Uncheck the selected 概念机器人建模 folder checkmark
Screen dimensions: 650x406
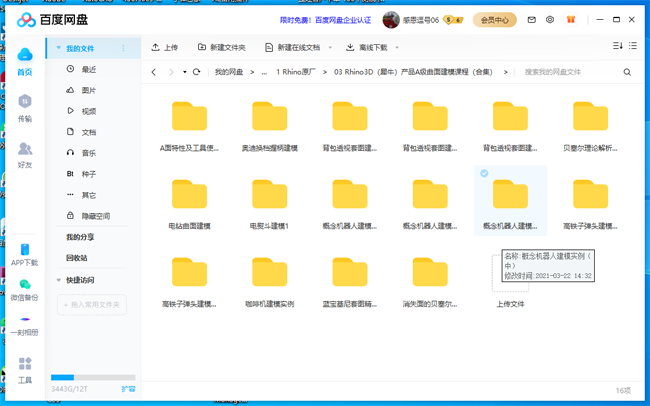coord(484,173)
